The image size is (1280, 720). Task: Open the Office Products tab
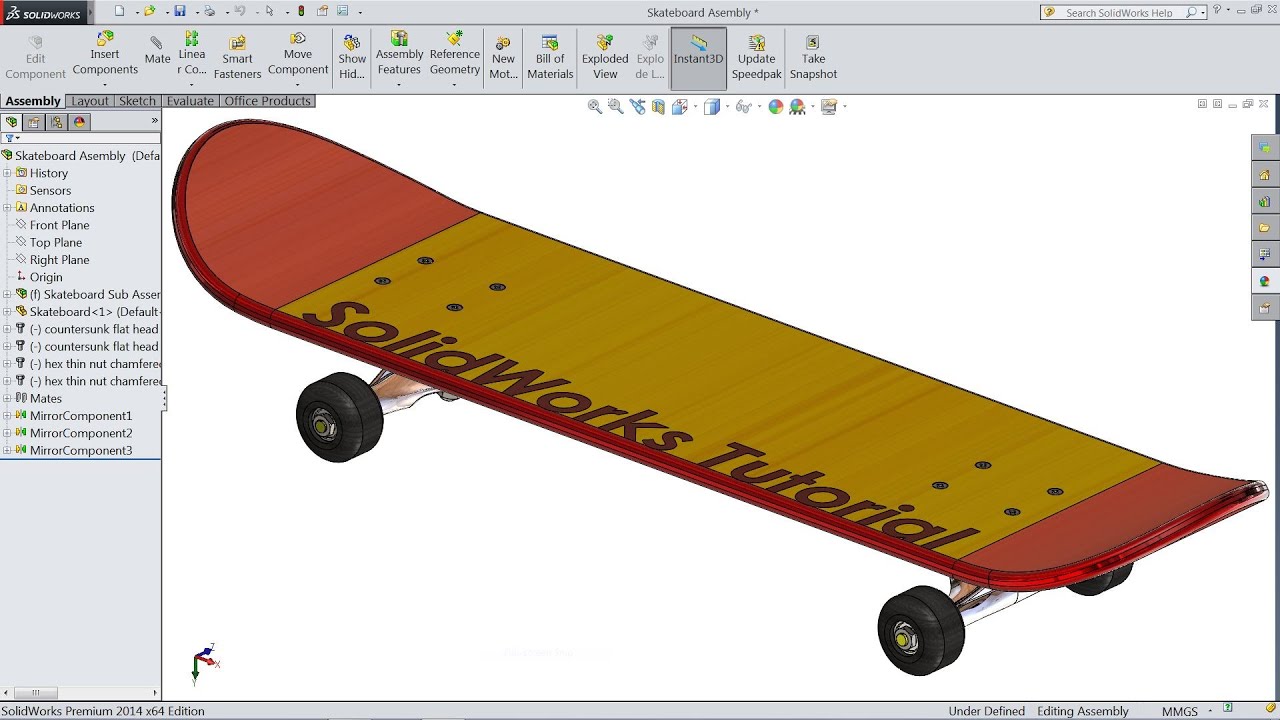click(x=268, y=101)
